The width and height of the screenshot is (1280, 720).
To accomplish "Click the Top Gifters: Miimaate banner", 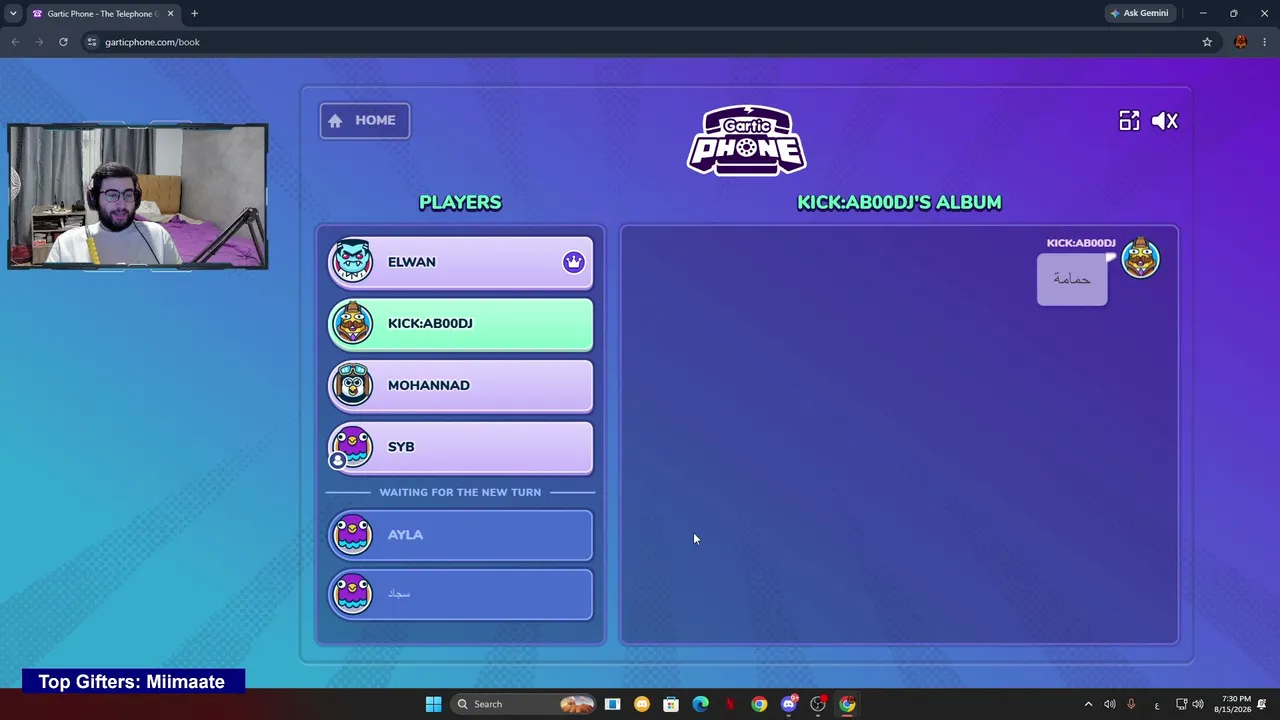I will point(133,682).
